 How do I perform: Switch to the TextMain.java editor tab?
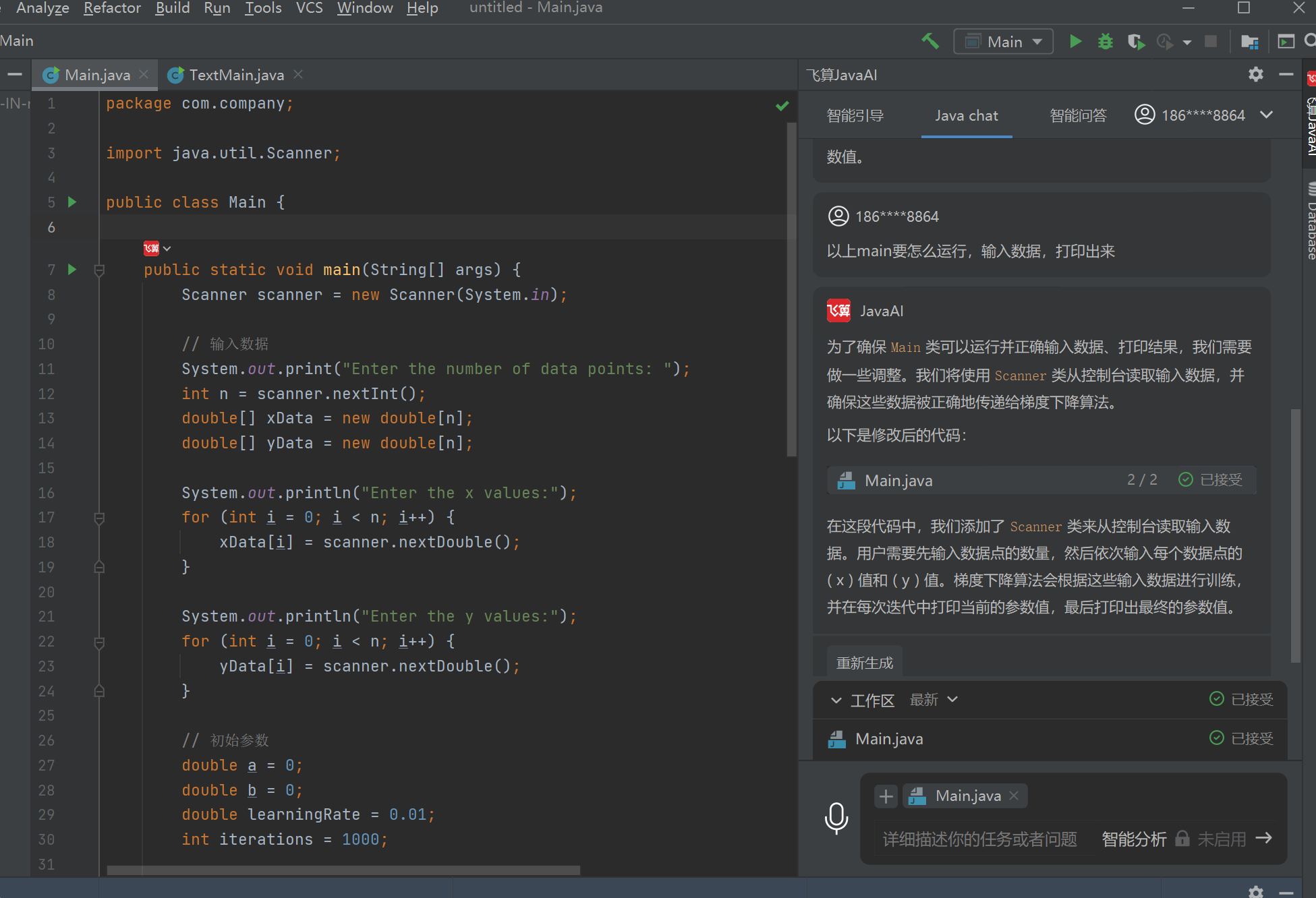[236, 75]
